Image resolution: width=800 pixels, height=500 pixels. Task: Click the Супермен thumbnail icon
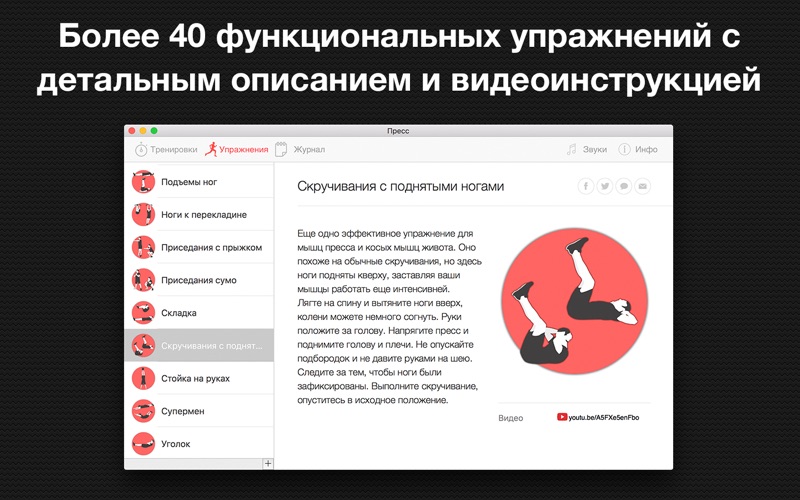(143, 411)
